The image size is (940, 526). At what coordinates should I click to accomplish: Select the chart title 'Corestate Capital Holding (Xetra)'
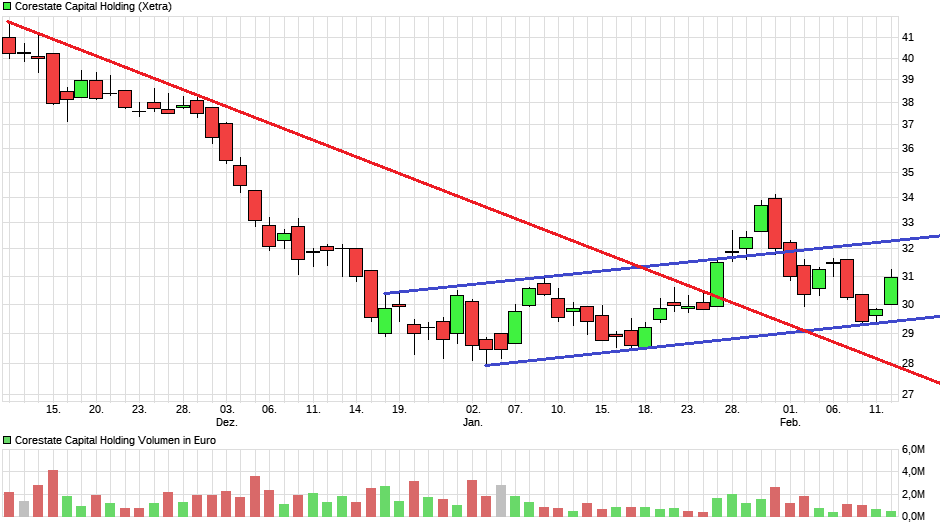click(x=93, y=7)
